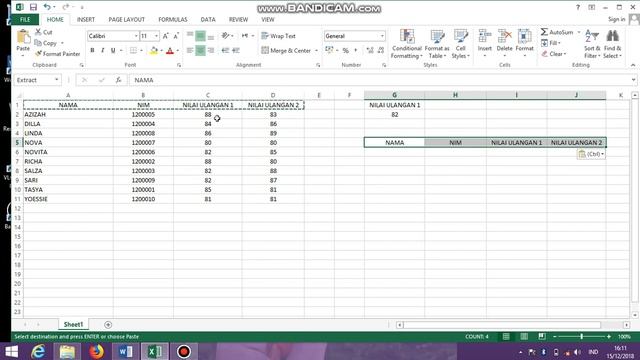Open the Clipboard group dialog launcher
Viewport: 640px width, 360px height.
[x=82, y=65]
